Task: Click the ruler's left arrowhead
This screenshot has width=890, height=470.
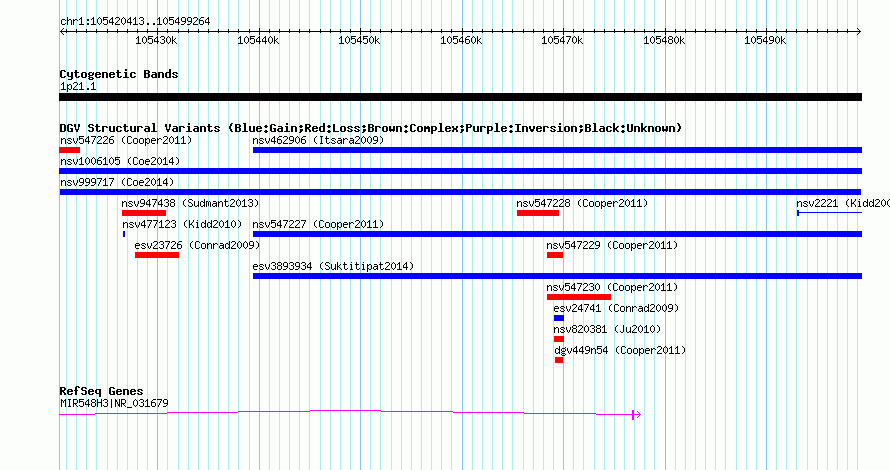Action: click(62, 32)
